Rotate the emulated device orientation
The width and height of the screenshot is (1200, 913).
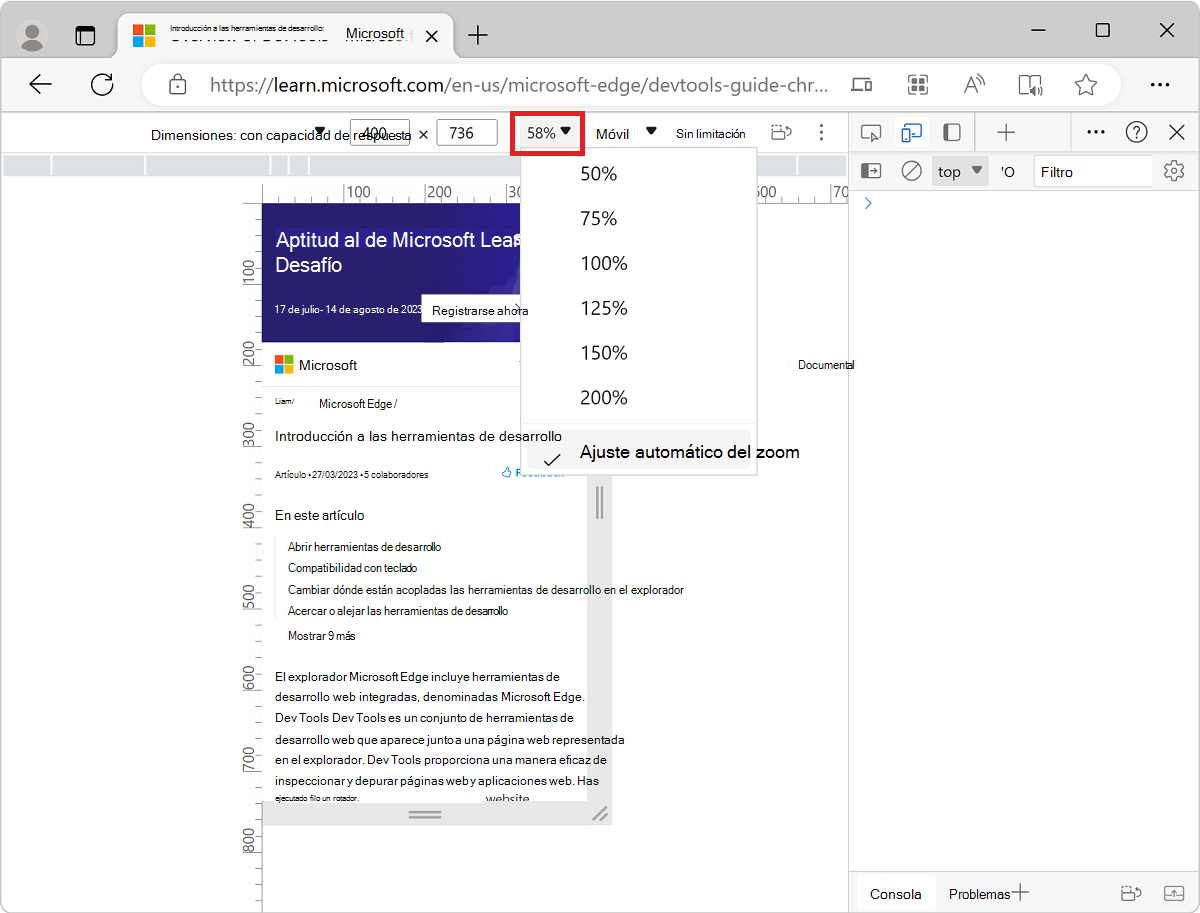[x=781, y=132]
